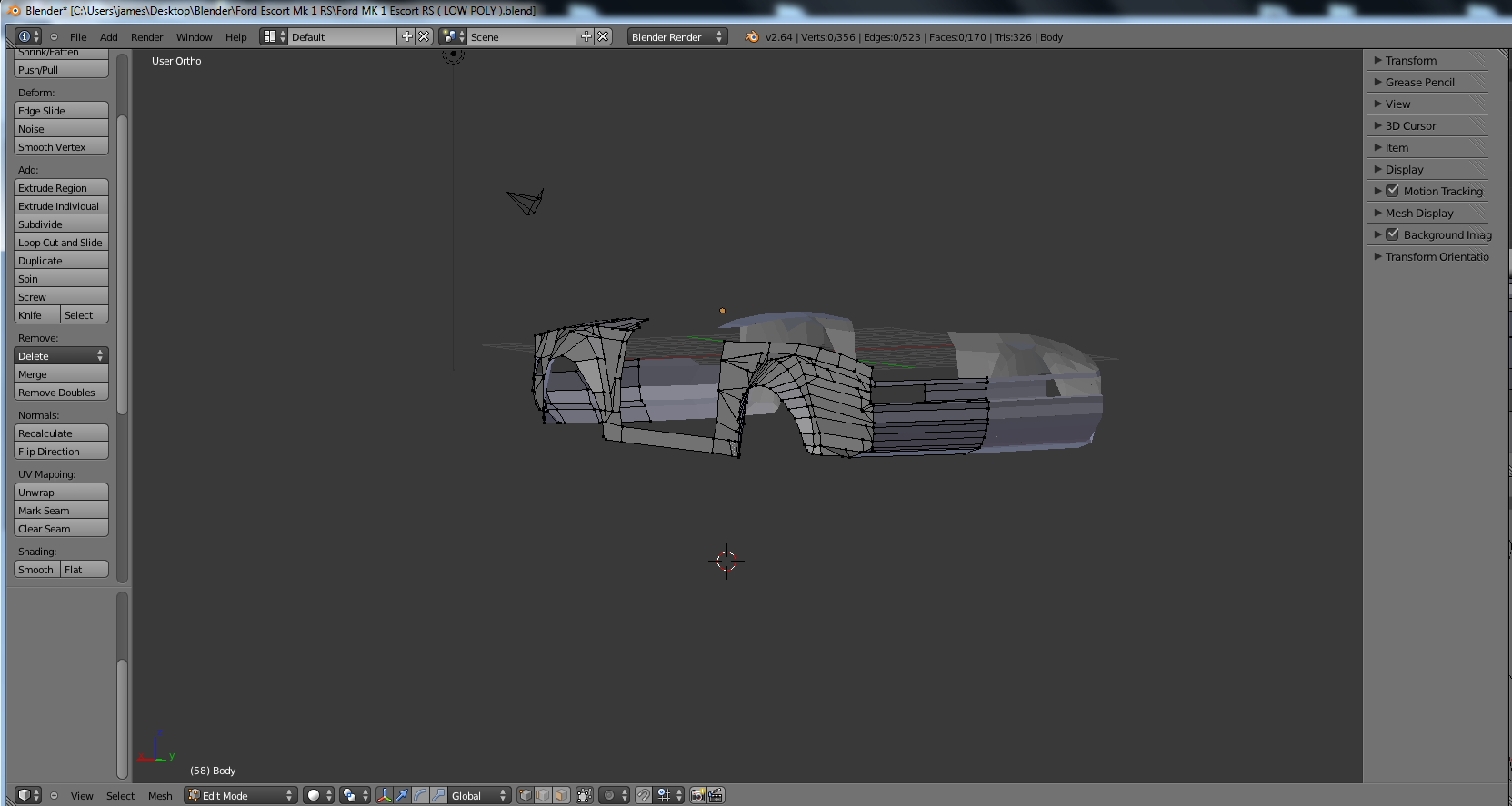1512x806 pixels.
Task: Toggle the Background Images checkbox
Action: [1392, 234]
